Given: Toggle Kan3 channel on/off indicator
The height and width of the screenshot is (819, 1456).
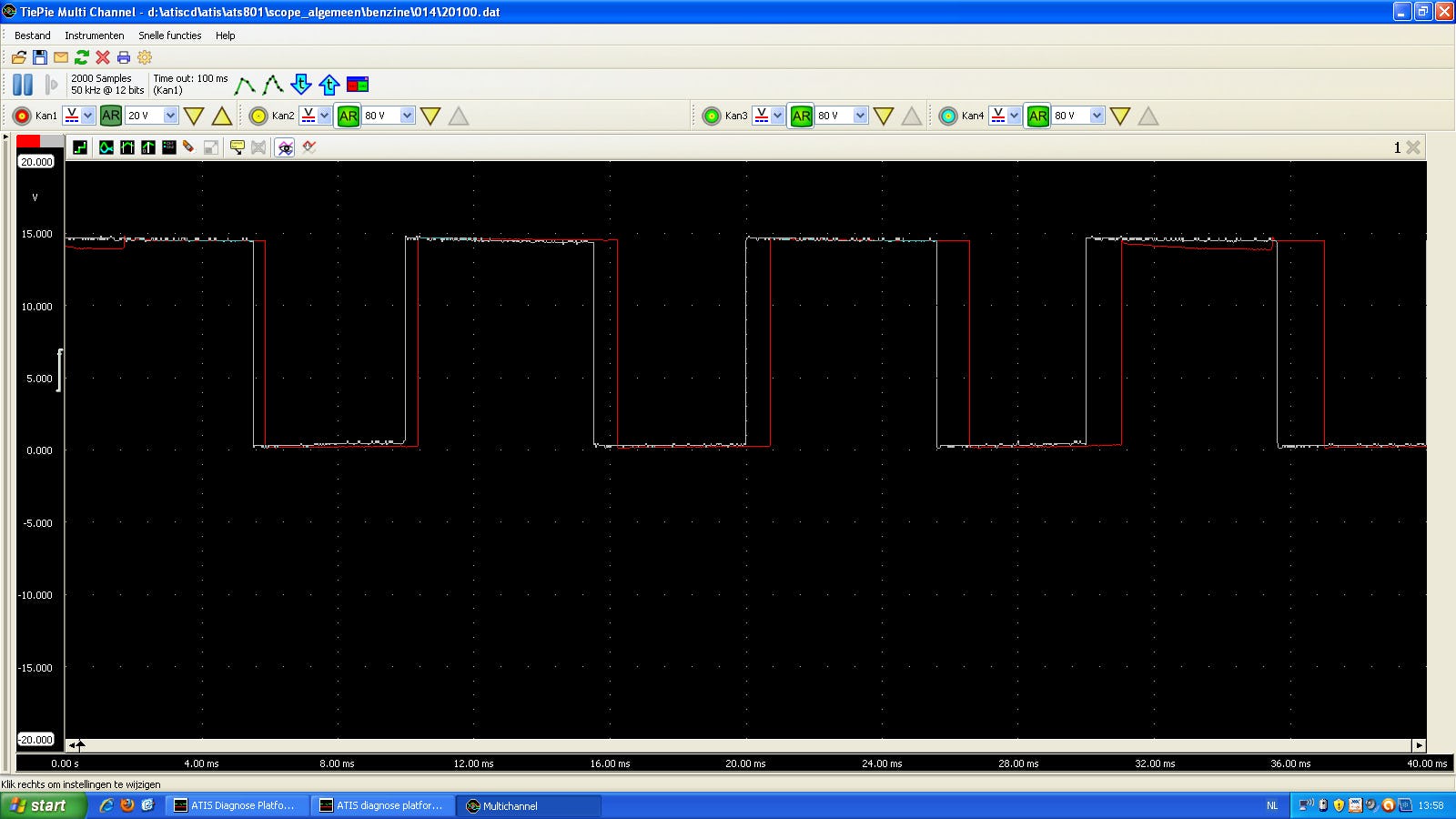Looking at the screenshot, I should coord(712,116).
